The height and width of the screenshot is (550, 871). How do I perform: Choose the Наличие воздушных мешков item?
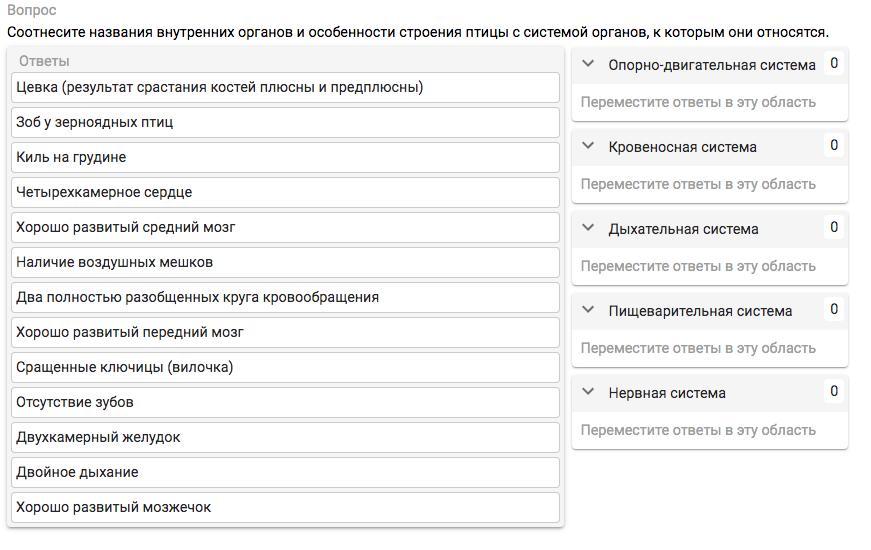coord(285,262)
